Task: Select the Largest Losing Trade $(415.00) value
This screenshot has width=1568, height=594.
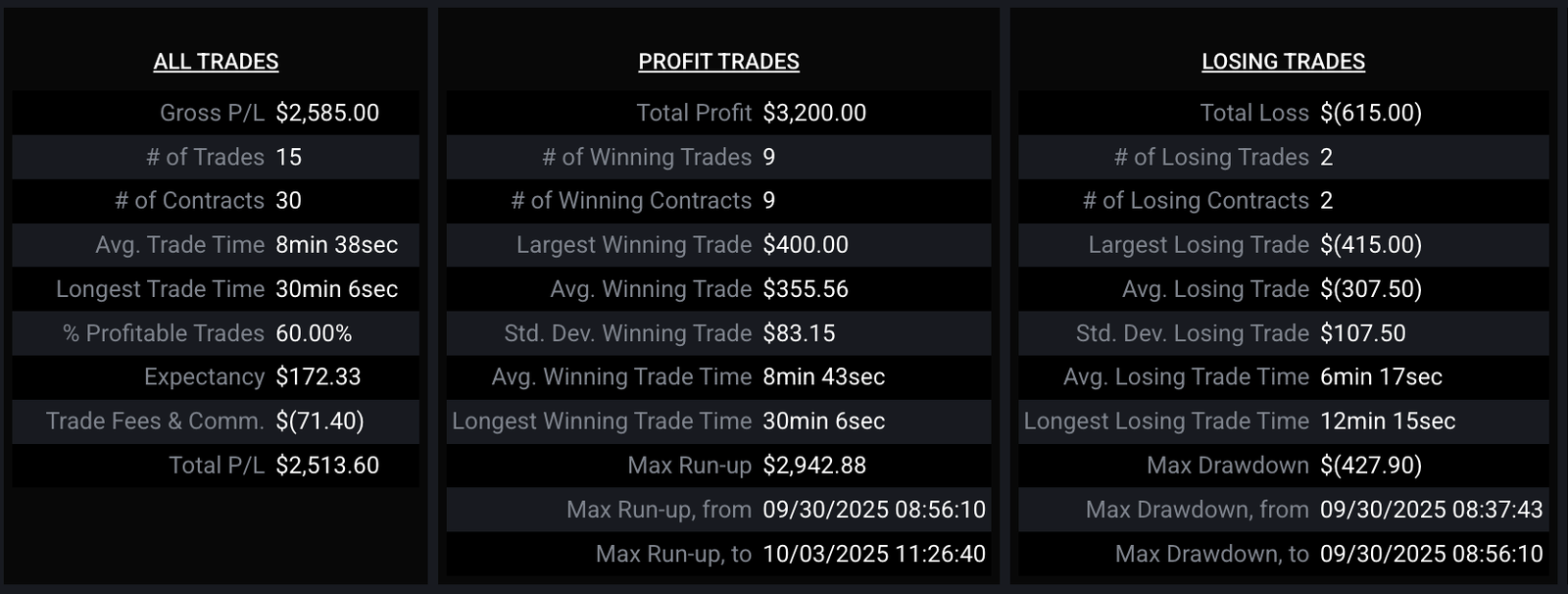Action: pyautogui.click(x=1370, y=245)
